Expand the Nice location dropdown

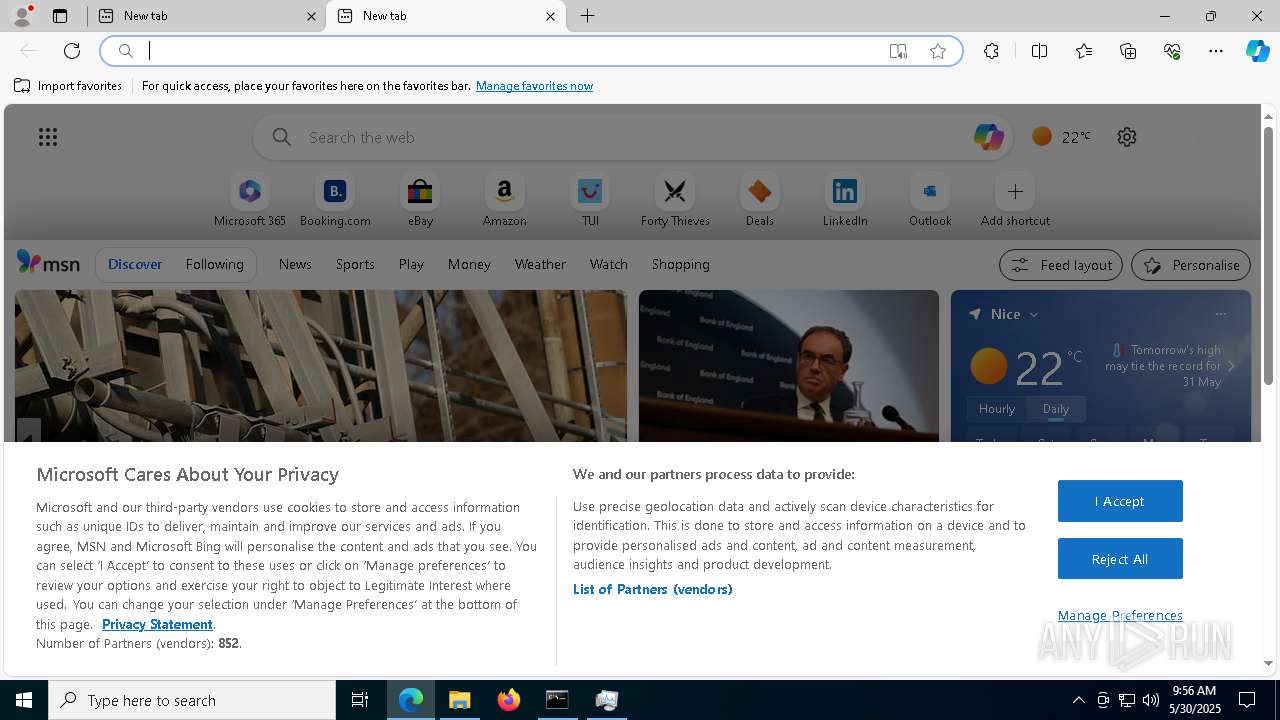(1034, 314)
